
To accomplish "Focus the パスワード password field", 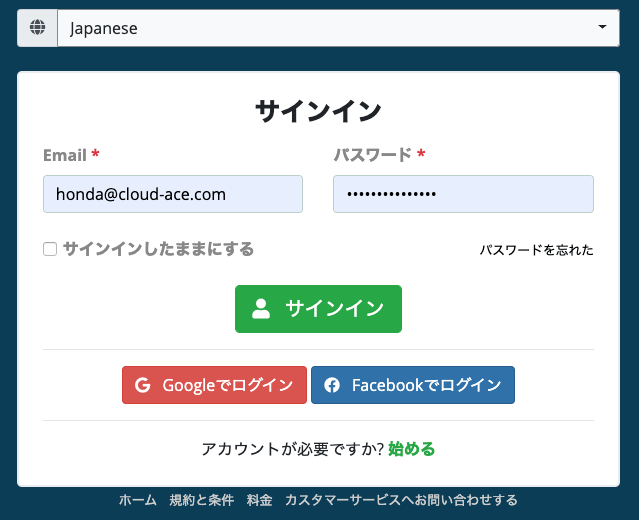I will [463, 194].
